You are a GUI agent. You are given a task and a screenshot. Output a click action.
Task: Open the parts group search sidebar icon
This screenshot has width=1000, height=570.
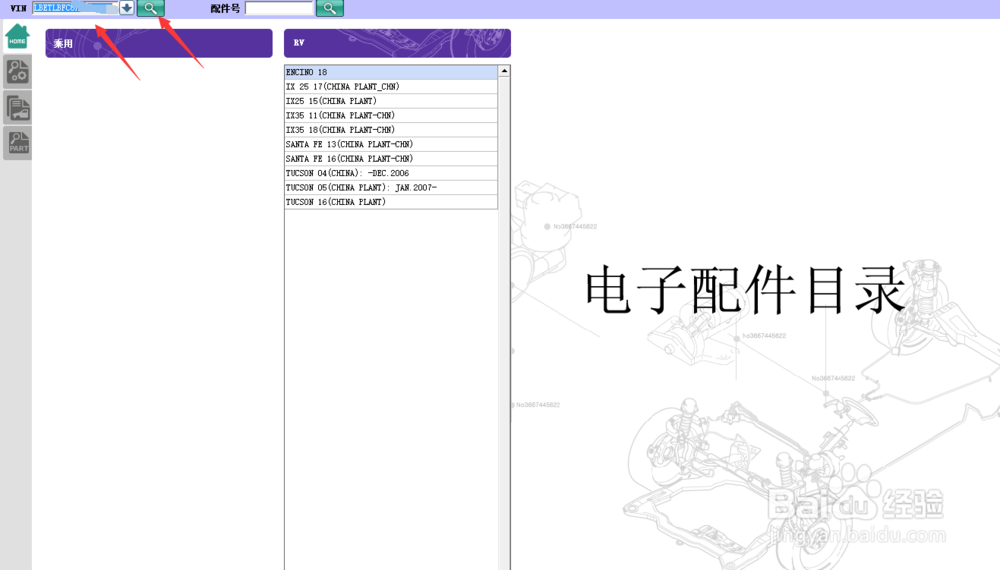click(17, 71)
